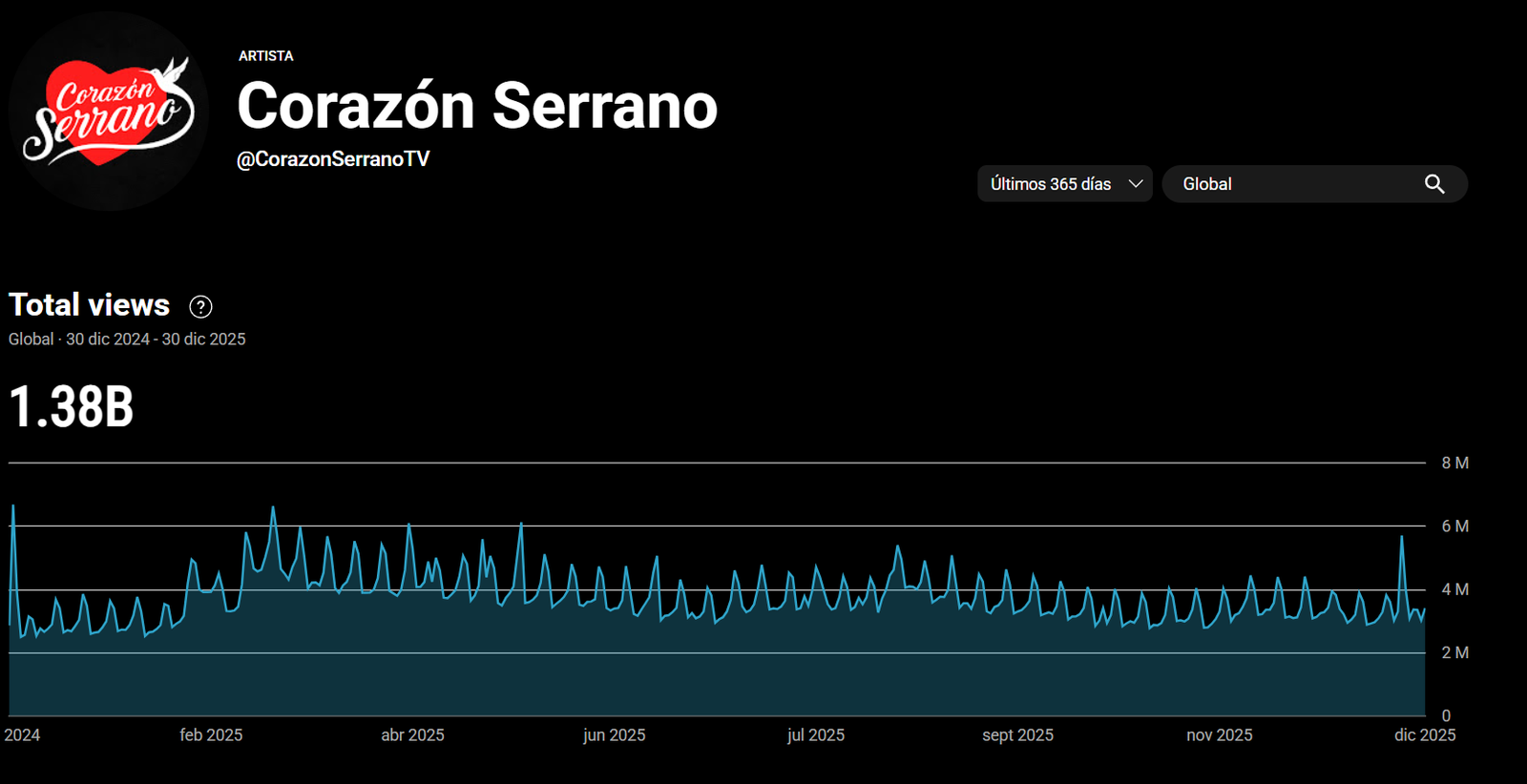This screenshot has width=1527, height=784.
Task: Expand the chevron beside Últimos 365 días
Action: [1136, 184]
